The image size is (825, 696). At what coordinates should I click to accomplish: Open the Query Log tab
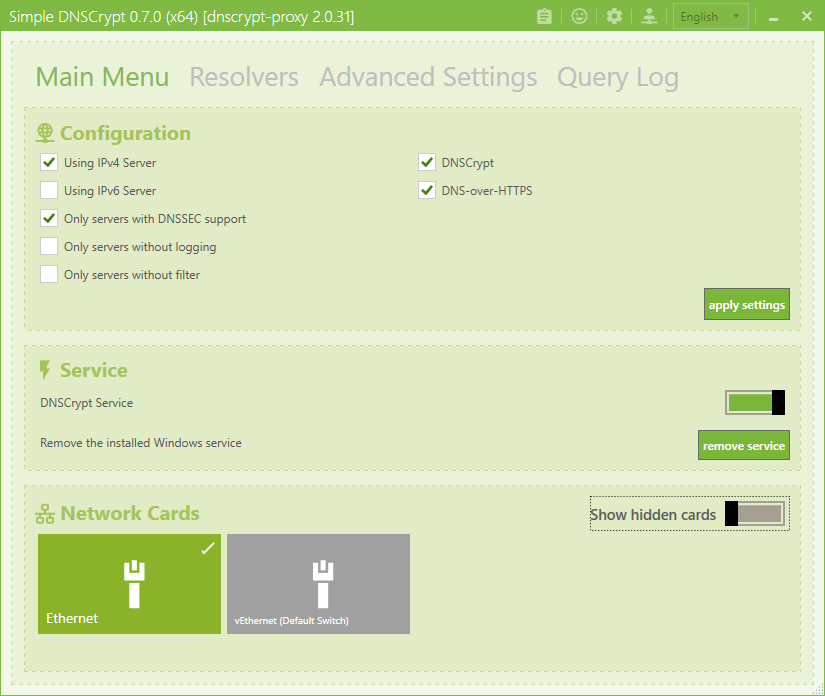click(617, 77)
